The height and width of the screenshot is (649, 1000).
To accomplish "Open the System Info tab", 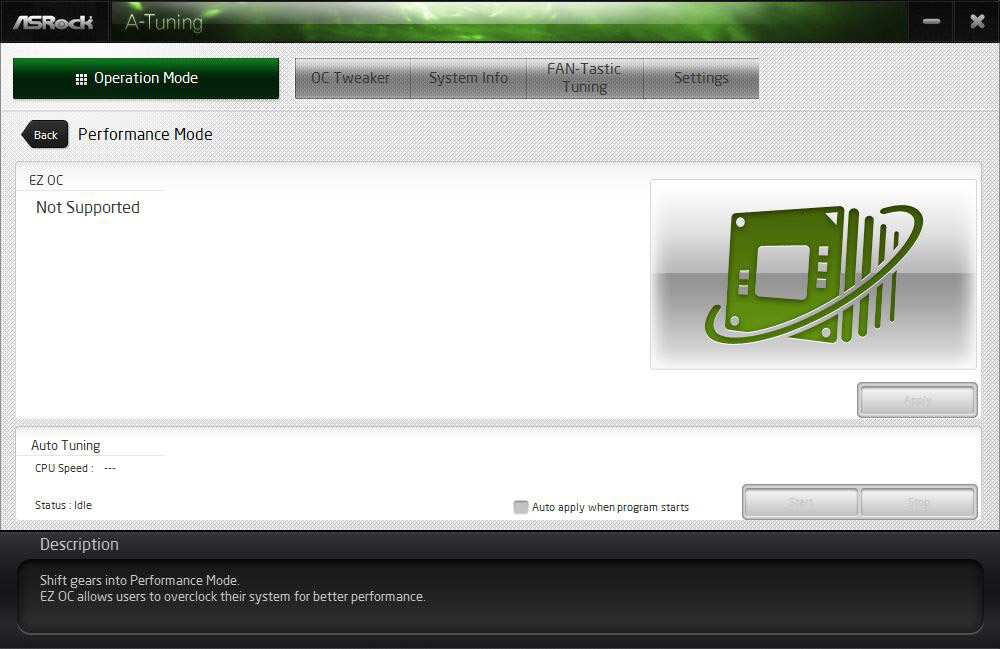I will pyautogui.click(x=468, y=78).
